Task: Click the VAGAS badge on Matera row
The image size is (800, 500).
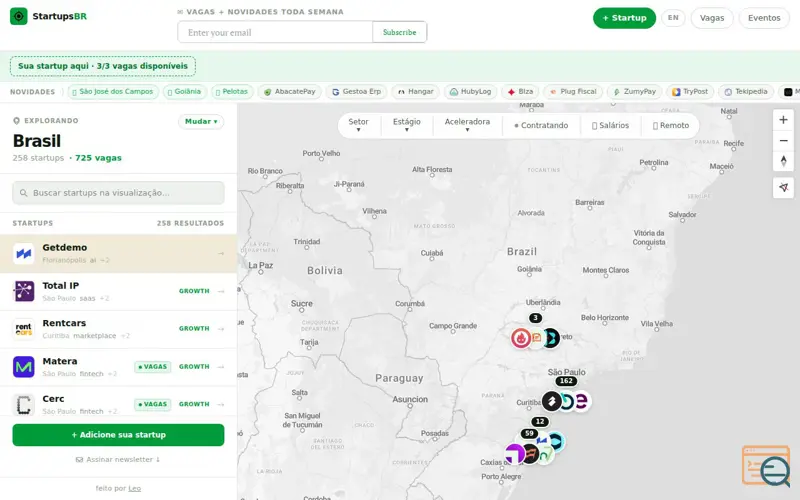Action: point(153,367)
